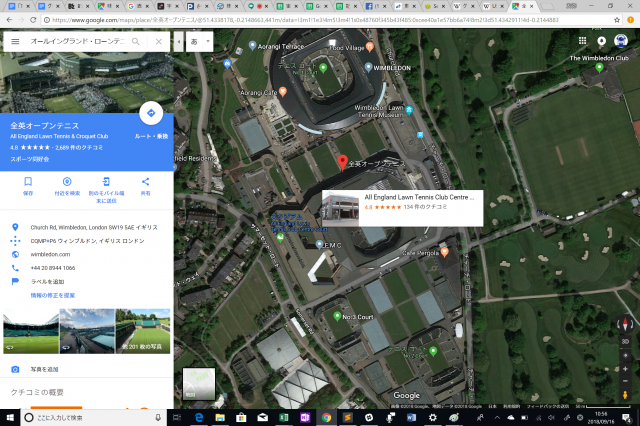
Task: Click ラベルを追加 add label
Action: coord(47,282)
